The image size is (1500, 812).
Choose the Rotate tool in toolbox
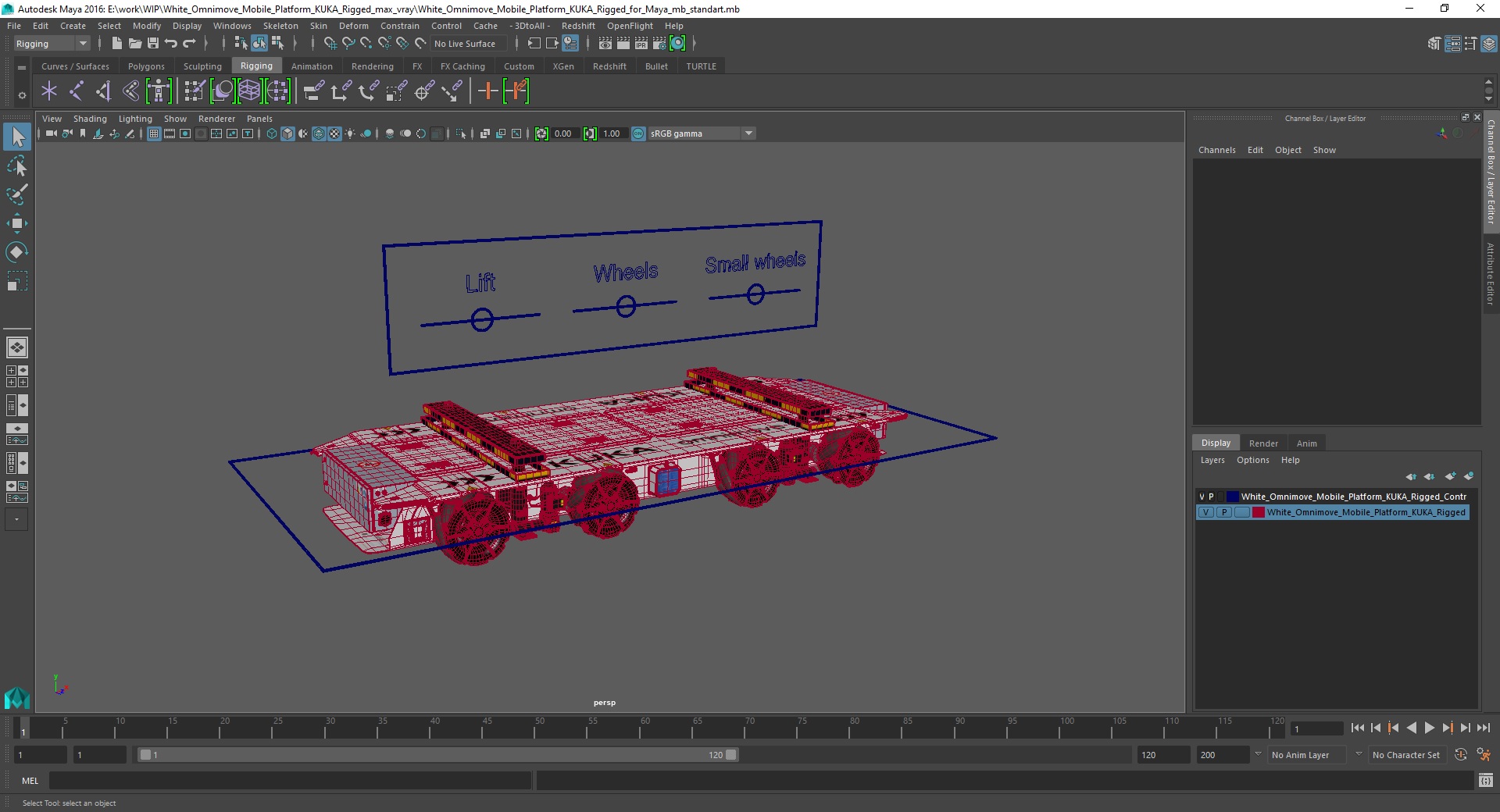point(17,252)
